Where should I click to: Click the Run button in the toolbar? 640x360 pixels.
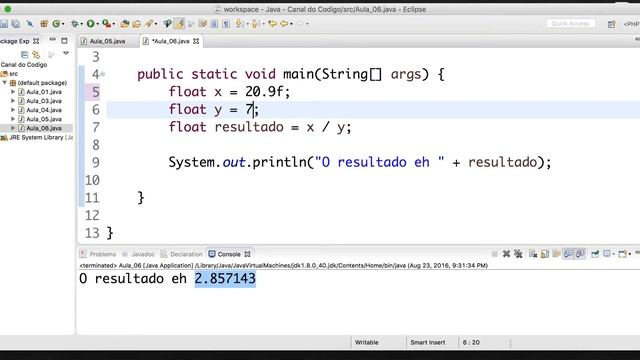tap(90, 24)
